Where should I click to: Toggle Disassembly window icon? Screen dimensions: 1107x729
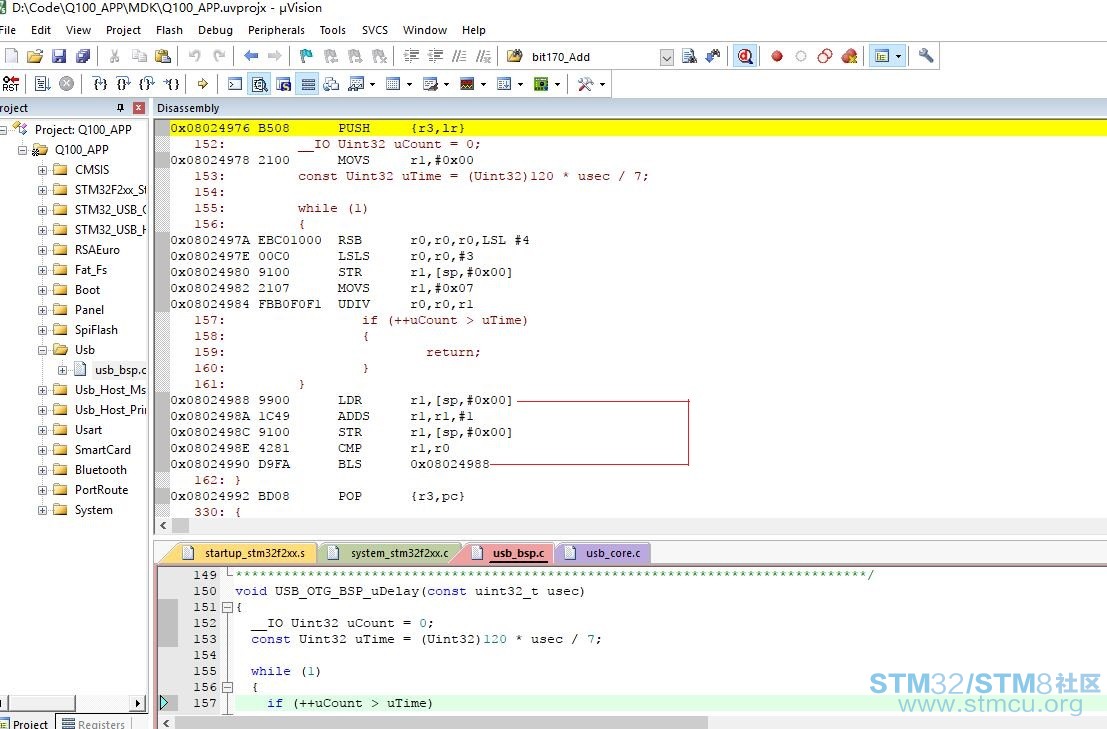click(x=260, y=84)
